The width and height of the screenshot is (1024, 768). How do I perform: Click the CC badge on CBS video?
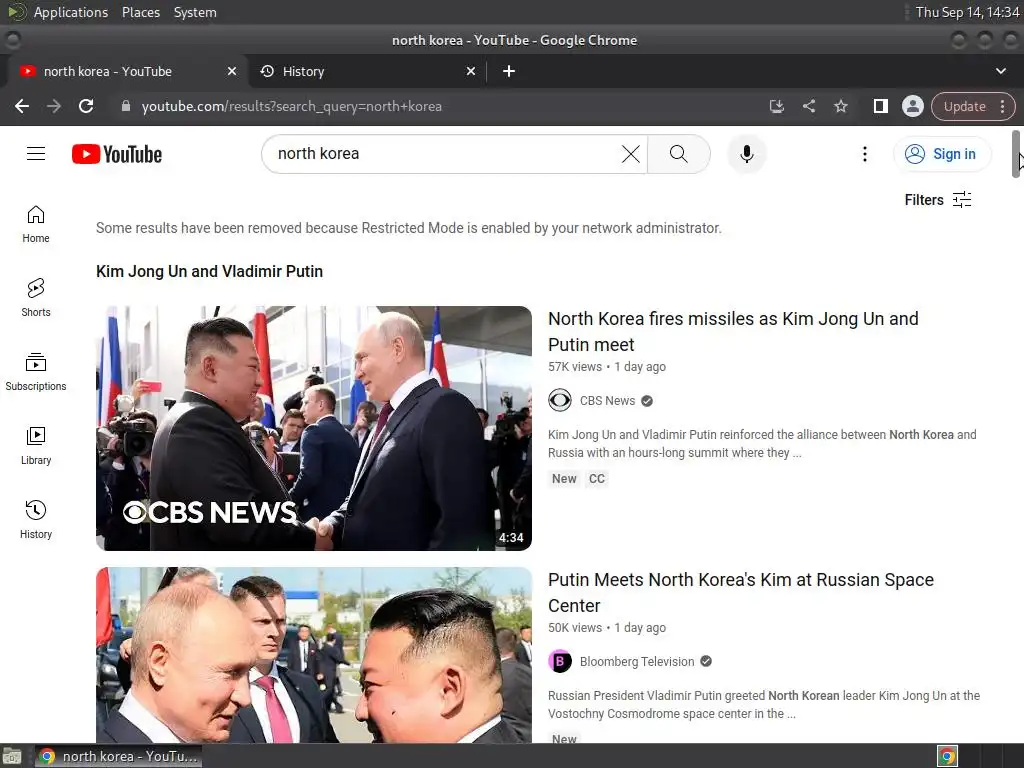click(x=597, y=479)
